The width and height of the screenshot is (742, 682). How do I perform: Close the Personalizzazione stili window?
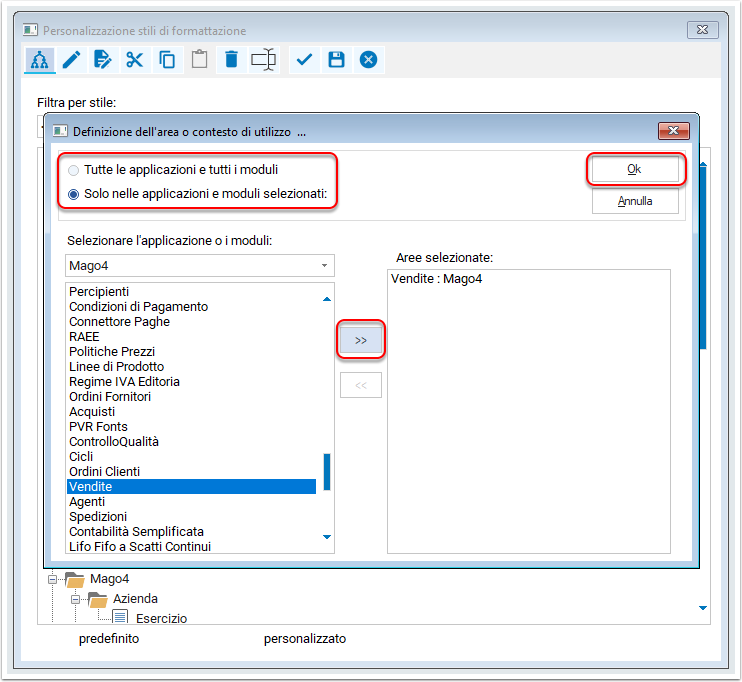coord(703,30)
